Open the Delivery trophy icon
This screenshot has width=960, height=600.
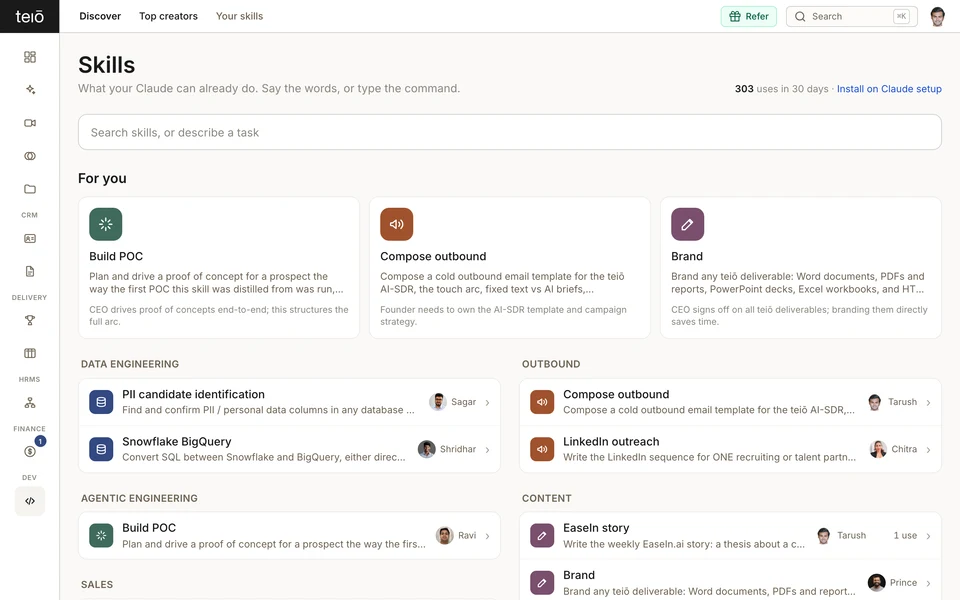(x=29, y=320)
